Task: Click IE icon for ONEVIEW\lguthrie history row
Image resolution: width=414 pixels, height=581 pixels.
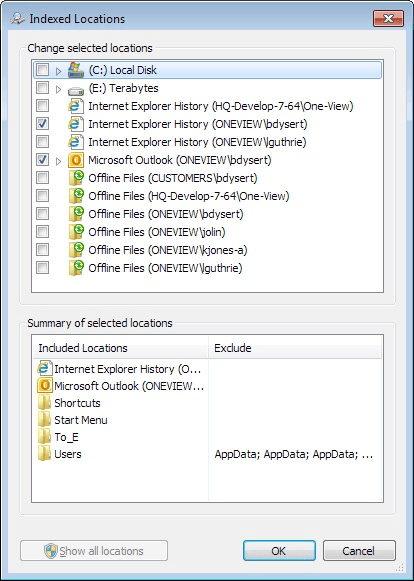Action: point(76,142)
